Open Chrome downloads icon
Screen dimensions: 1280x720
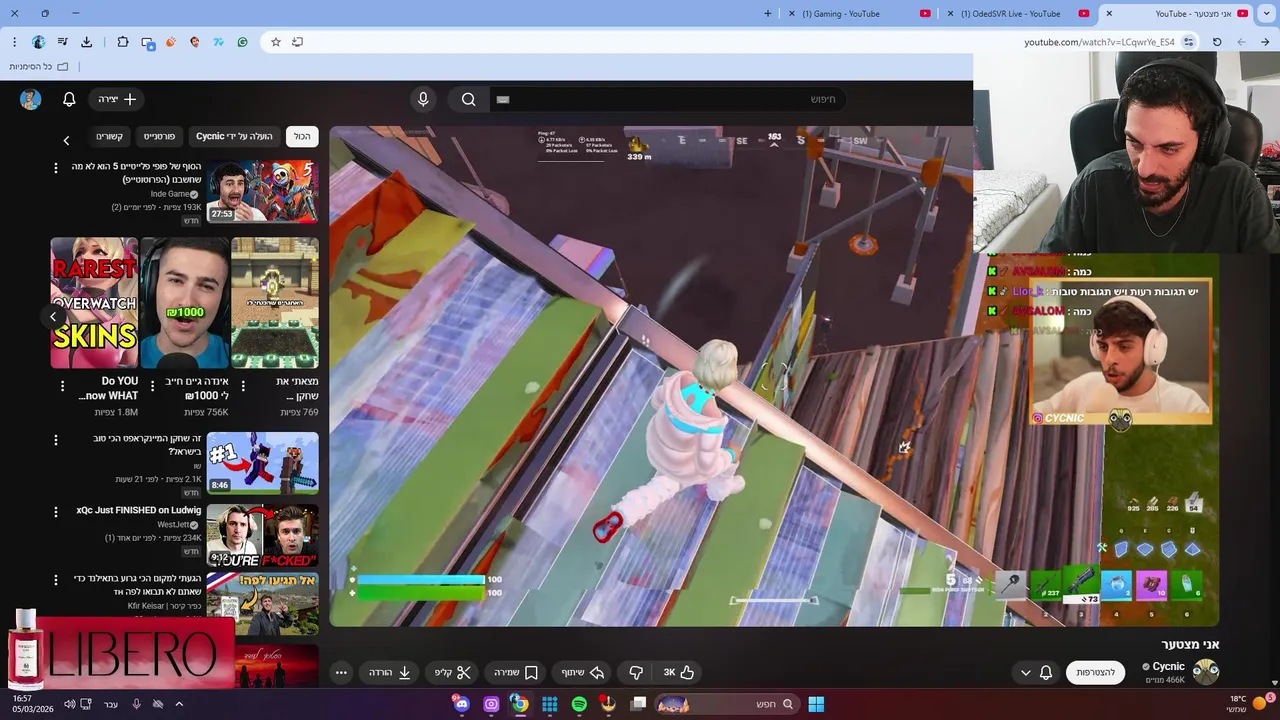[87, 42]
